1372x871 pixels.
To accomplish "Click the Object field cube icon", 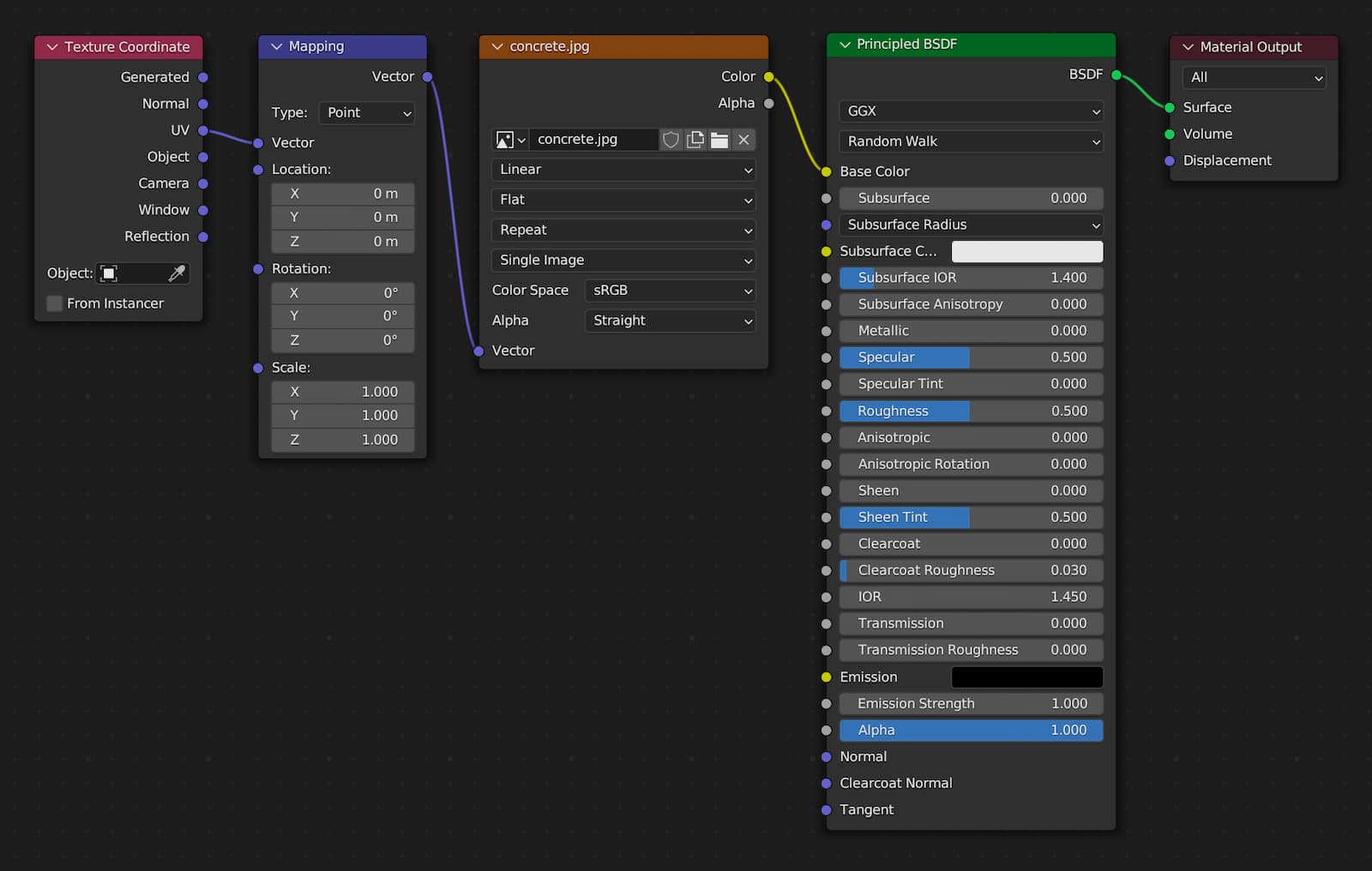I will pyautogui.click(x=109, y=273).
